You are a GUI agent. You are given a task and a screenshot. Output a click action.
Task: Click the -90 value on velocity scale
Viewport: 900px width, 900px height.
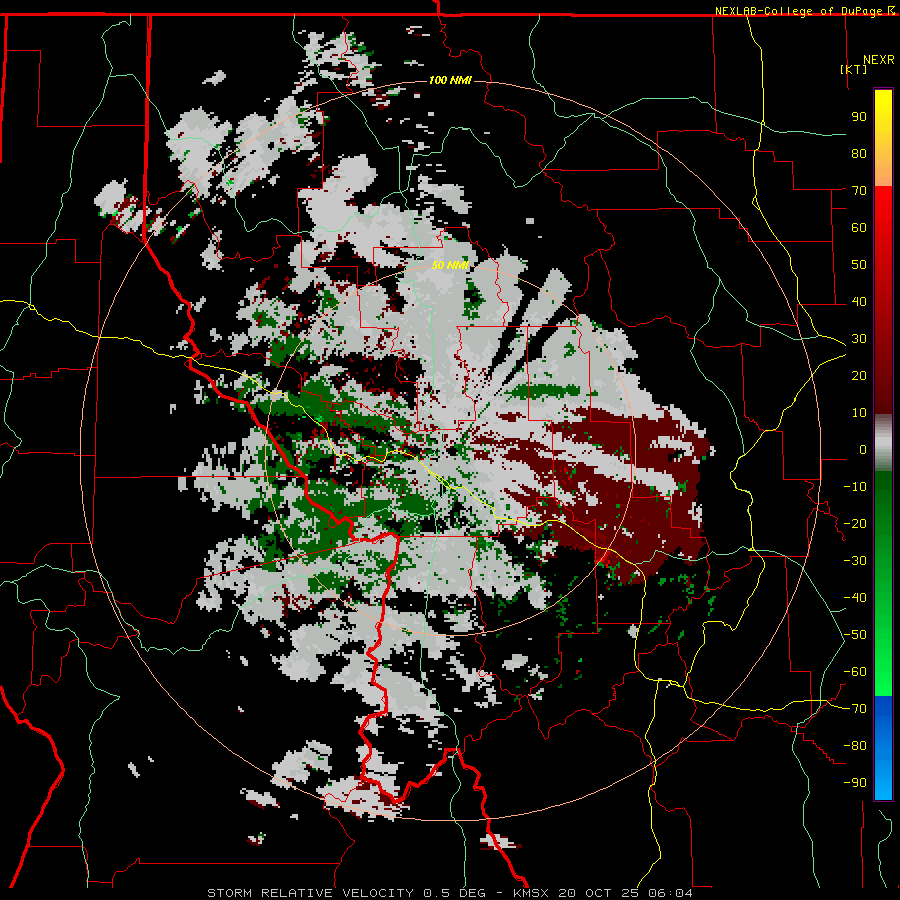coord(855,783)
